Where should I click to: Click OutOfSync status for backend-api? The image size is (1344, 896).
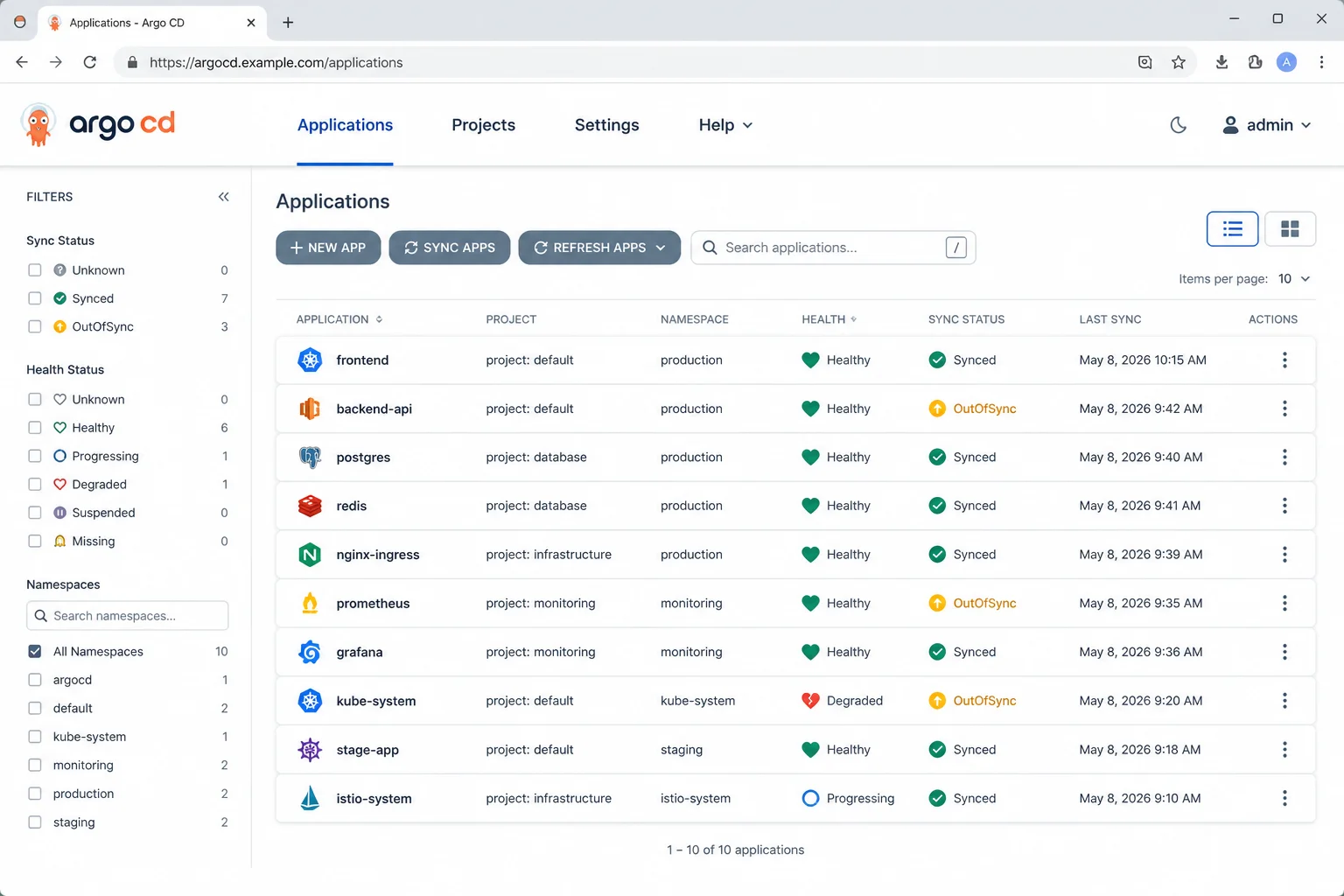[972, 409]
